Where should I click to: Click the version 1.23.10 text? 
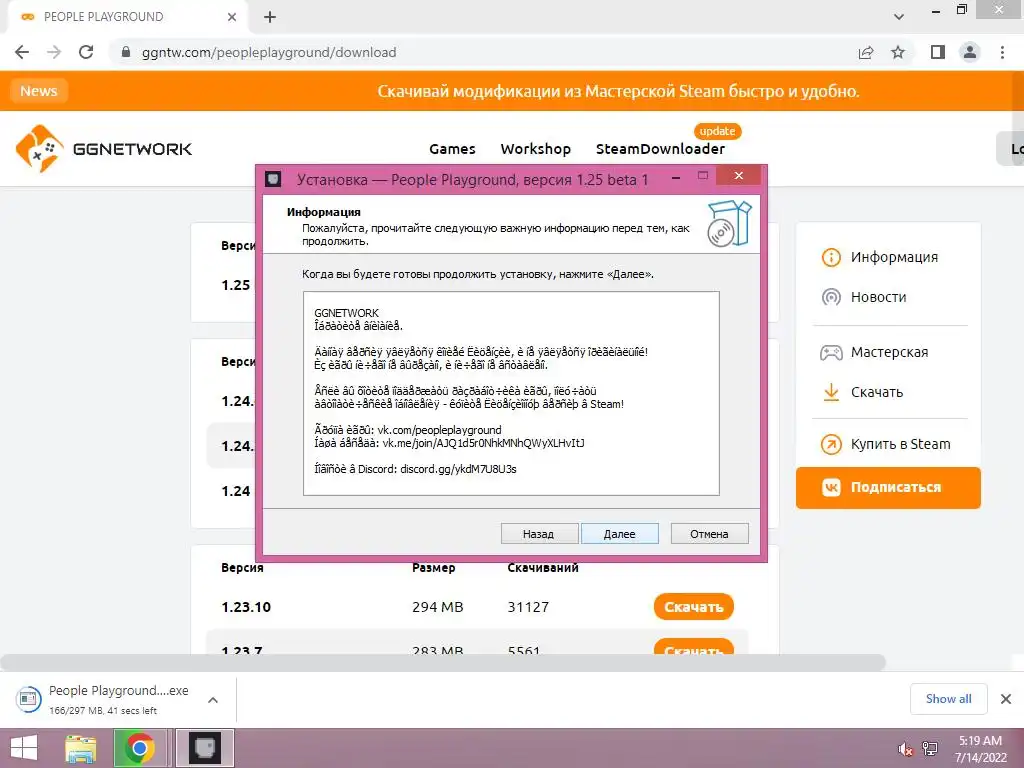246,607
